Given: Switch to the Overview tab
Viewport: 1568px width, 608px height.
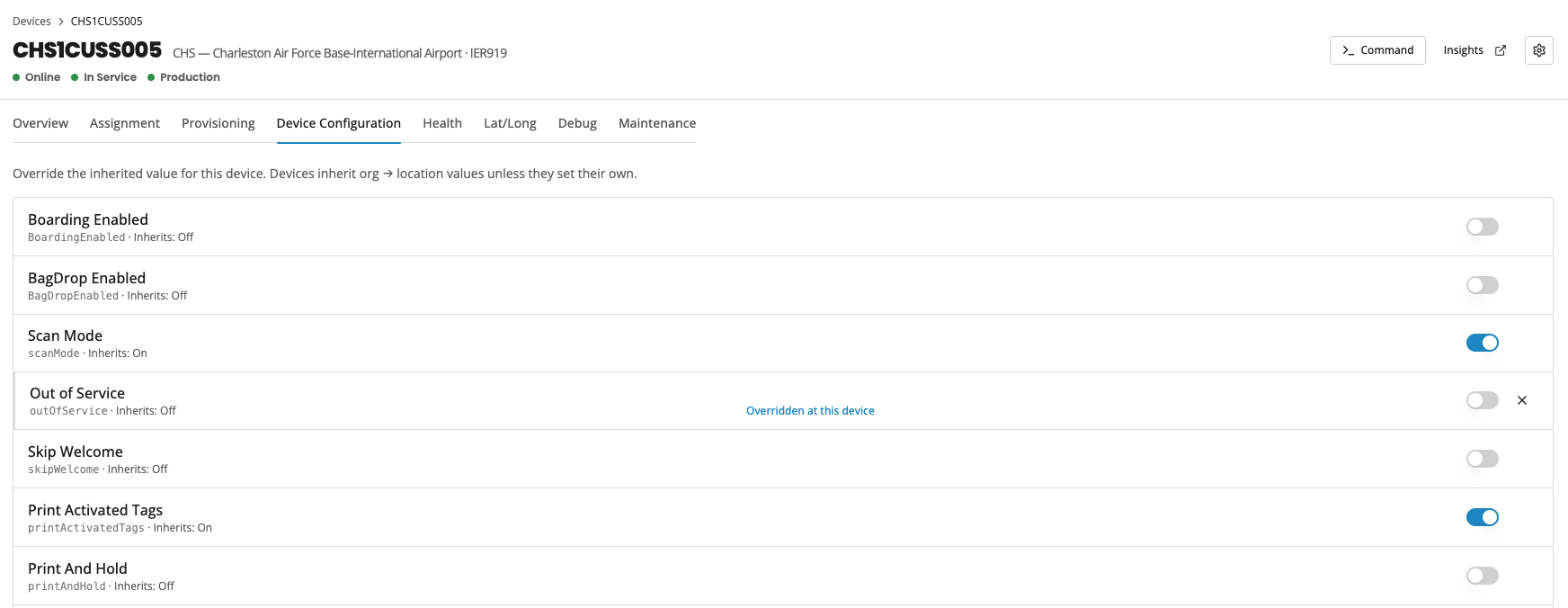Looking at the screenshot, I should pyautogui.click(x=40, y=123).
